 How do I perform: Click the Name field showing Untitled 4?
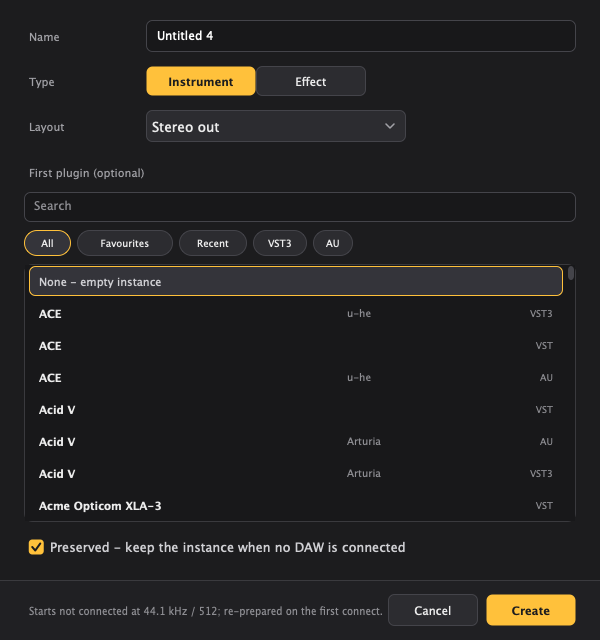(361, 36)
